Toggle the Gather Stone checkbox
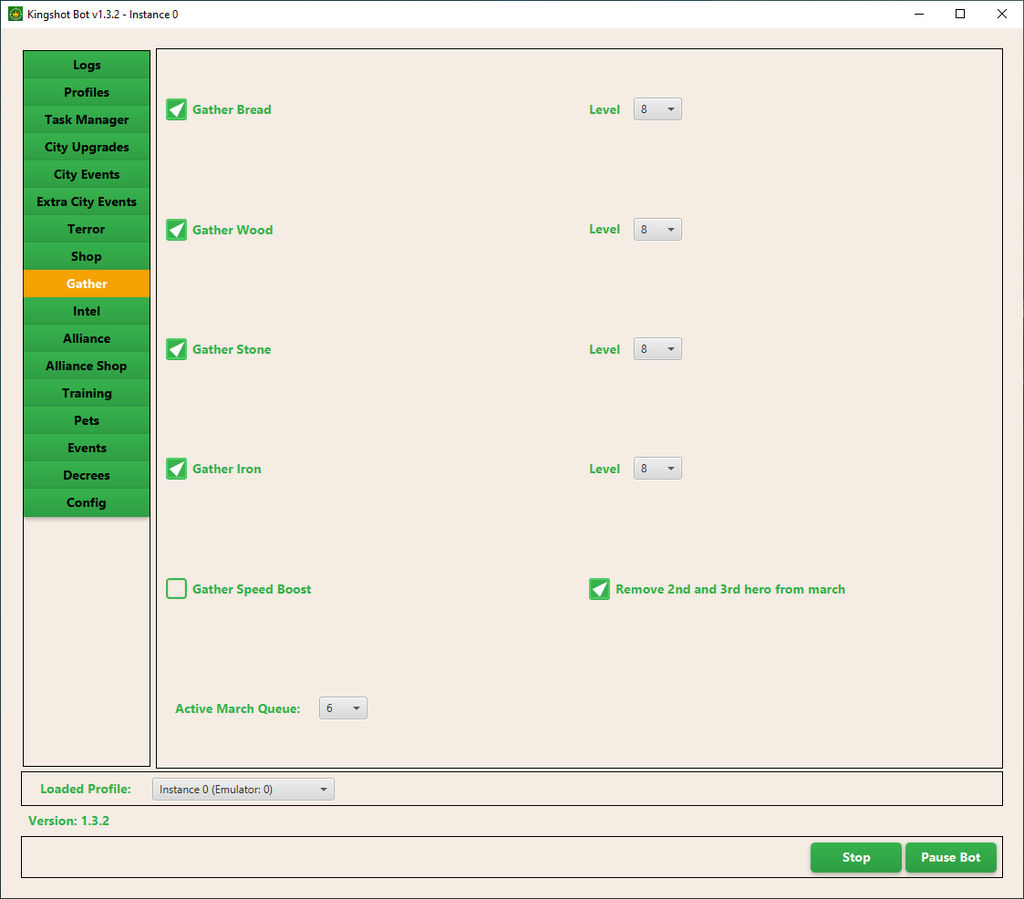 177,350
